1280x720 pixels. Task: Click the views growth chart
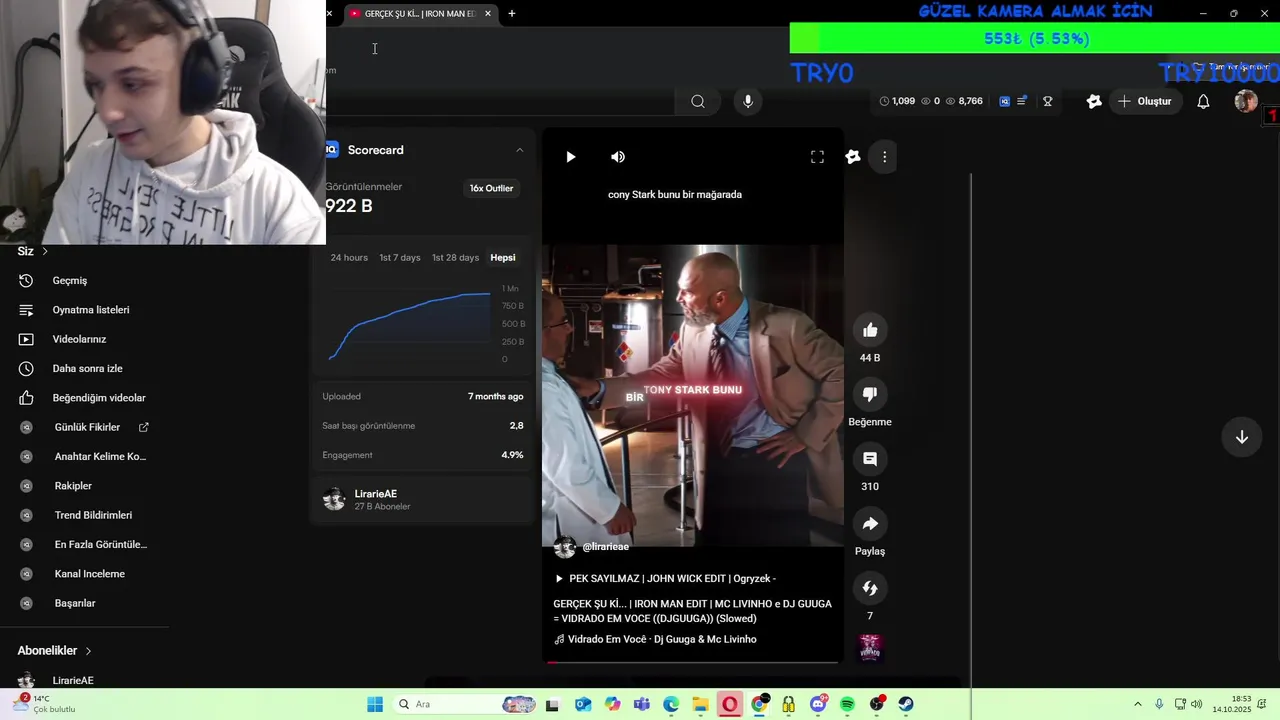coord(410,324)
